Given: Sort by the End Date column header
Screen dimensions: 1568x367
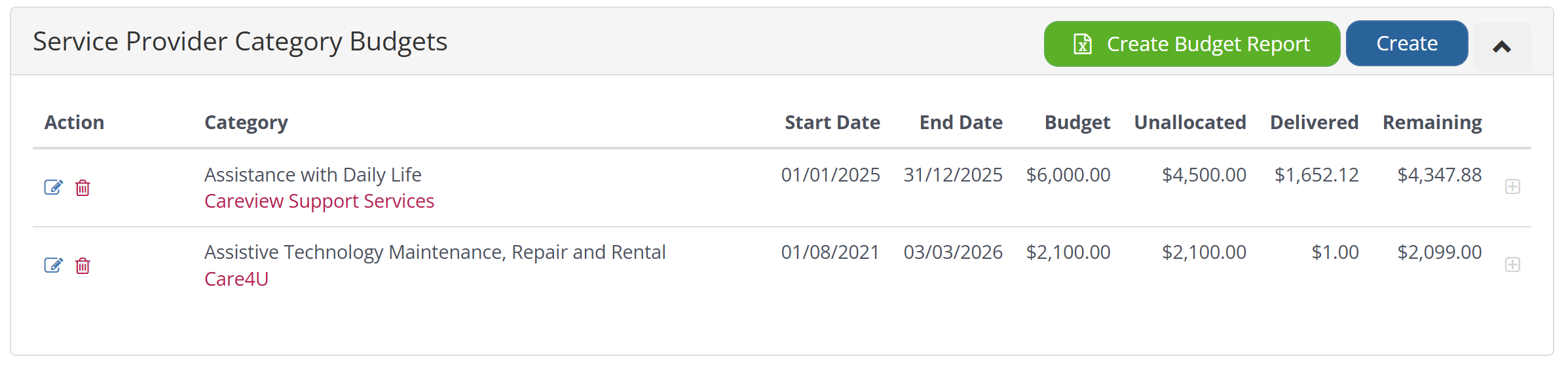Looking at the screenshot, I should (961, 123).
